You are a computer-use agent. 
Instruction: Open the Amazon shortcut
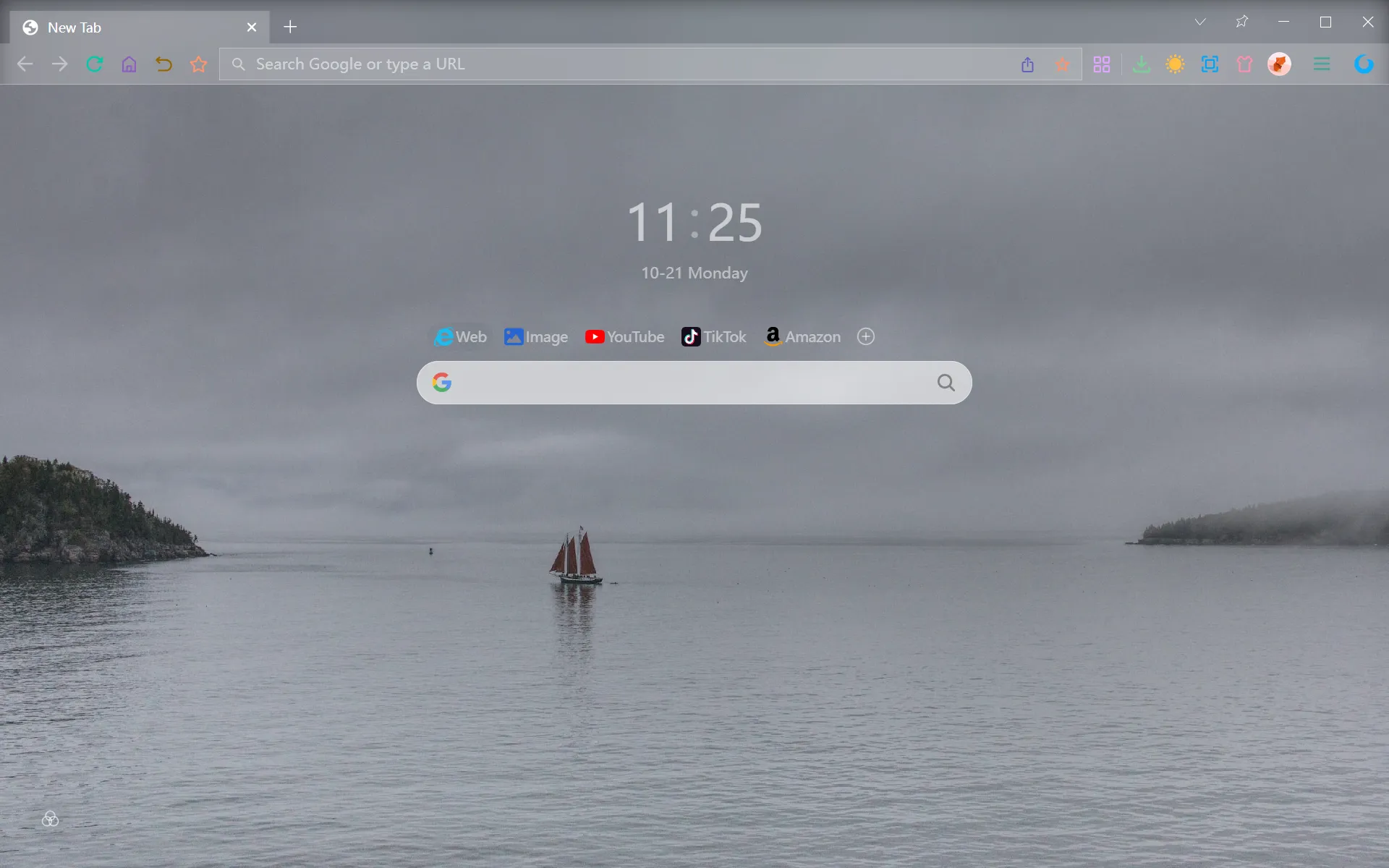[803, 337]
